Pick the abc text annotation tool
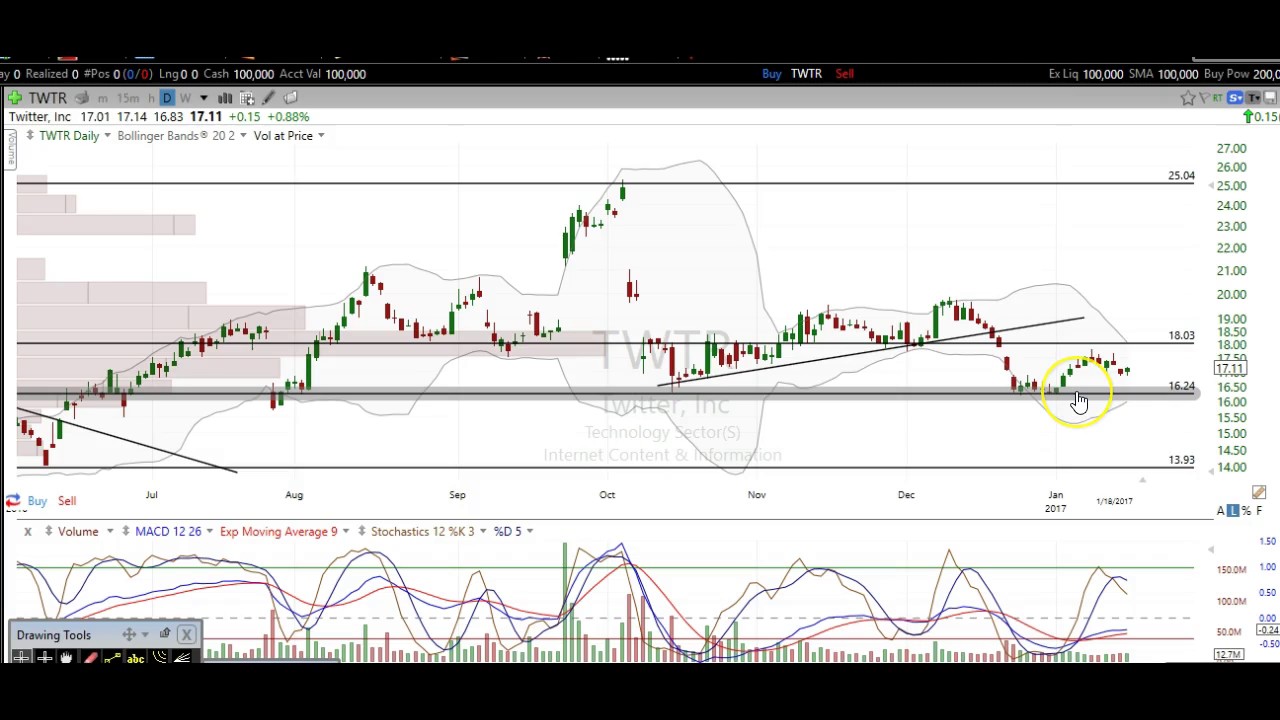This screenshot has width=1280, height=720. [135, 657]
